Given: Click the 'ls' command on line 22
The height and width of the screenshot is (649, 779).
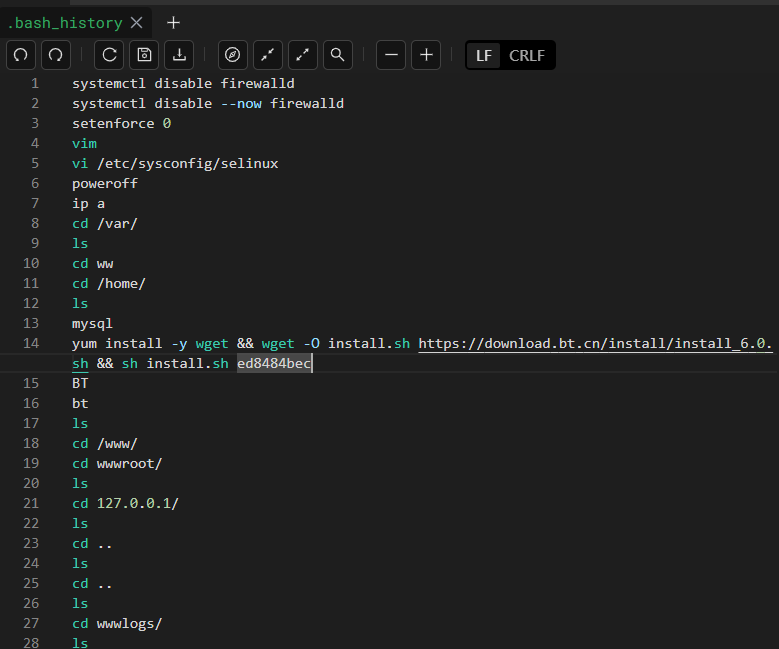Looking at the screenshot, I should coord(80,524).
